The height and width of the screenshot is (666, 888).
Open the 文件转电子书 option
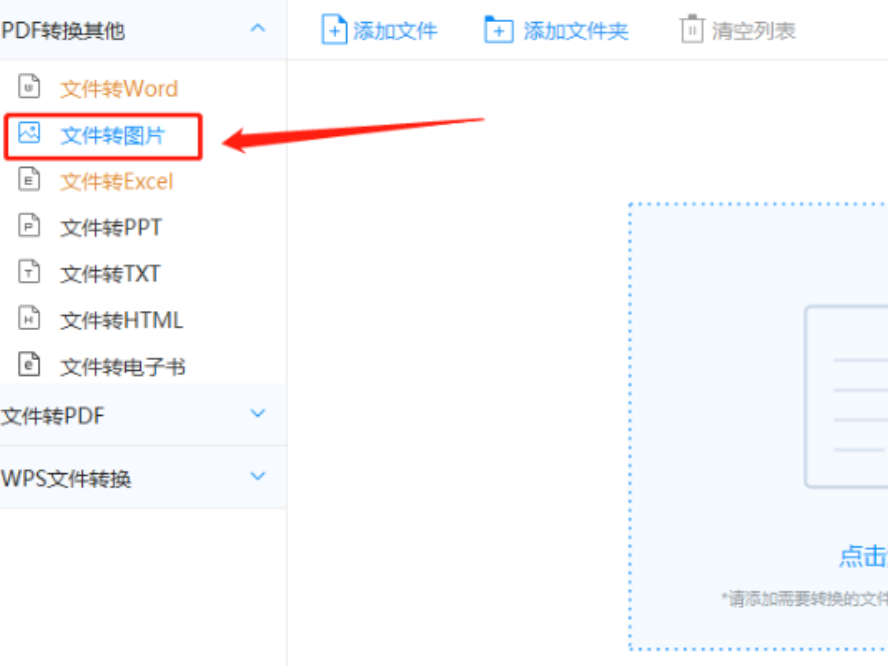(123, 367)
